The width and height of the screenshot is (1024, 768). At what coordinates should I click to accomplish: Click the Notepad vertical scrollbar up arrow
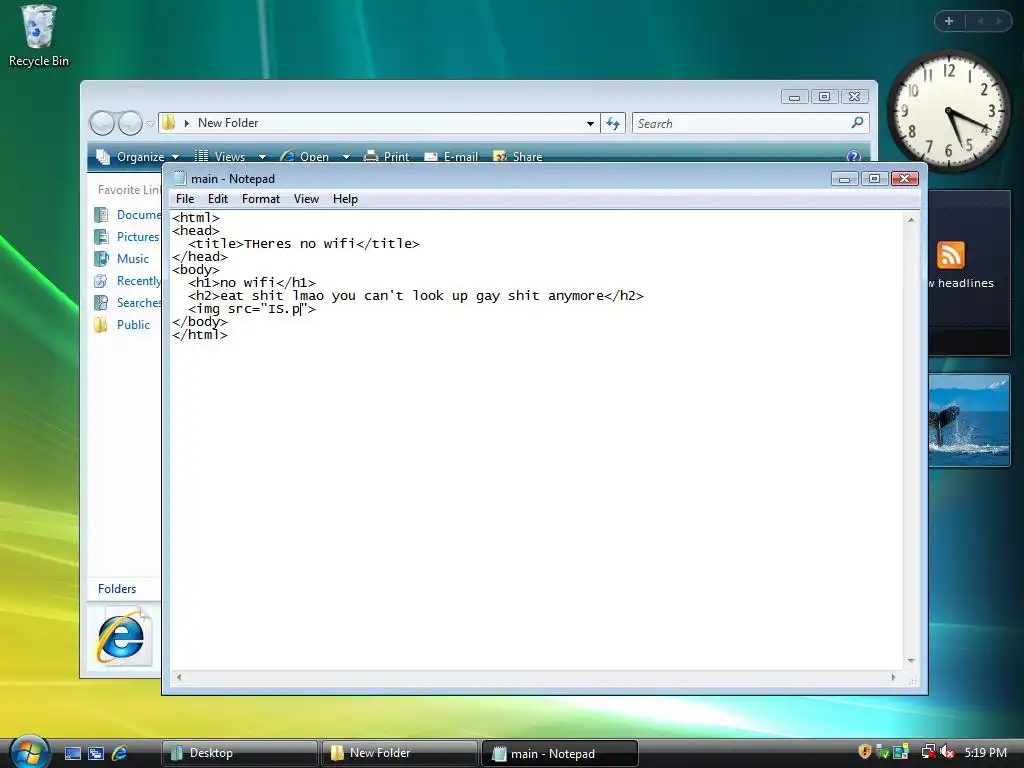pos(911,221)
